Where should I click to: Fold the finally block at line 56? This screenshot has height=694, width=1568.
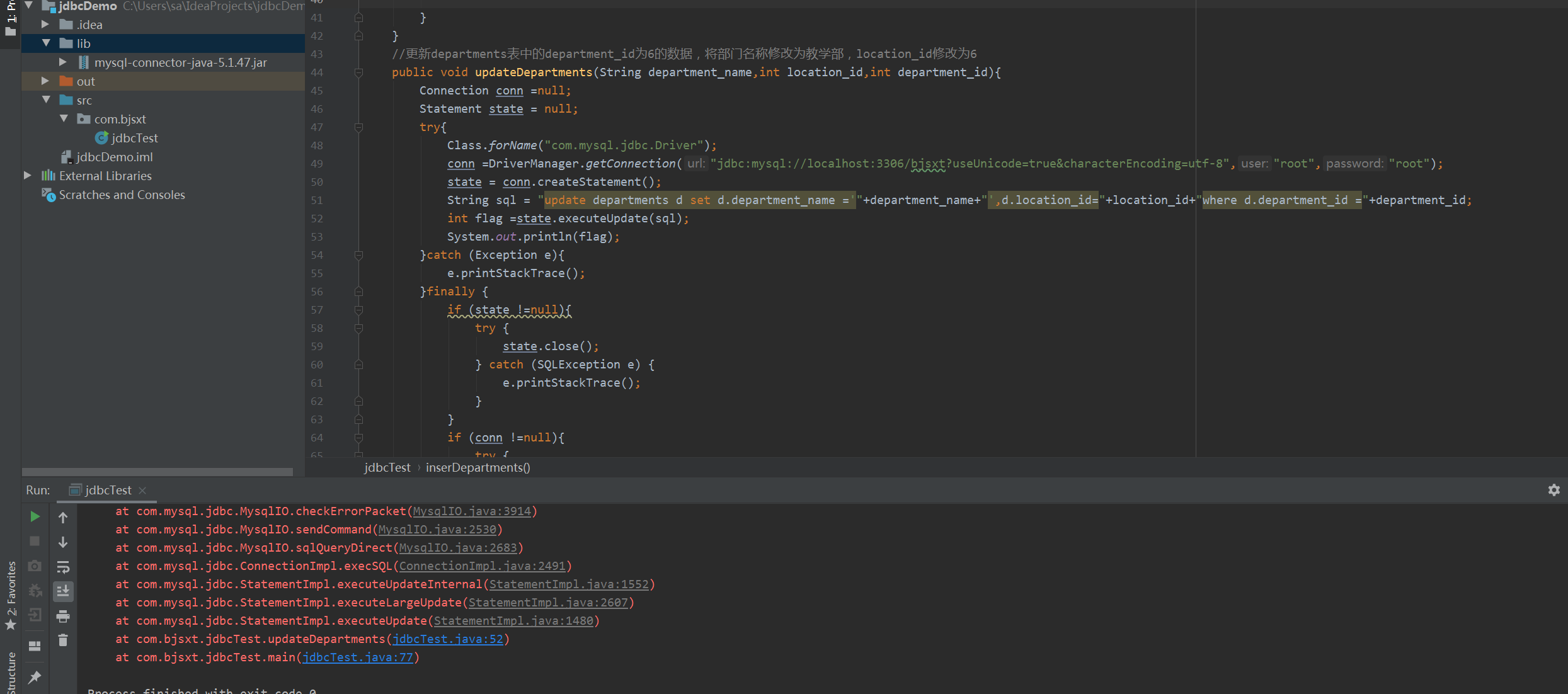358,292
